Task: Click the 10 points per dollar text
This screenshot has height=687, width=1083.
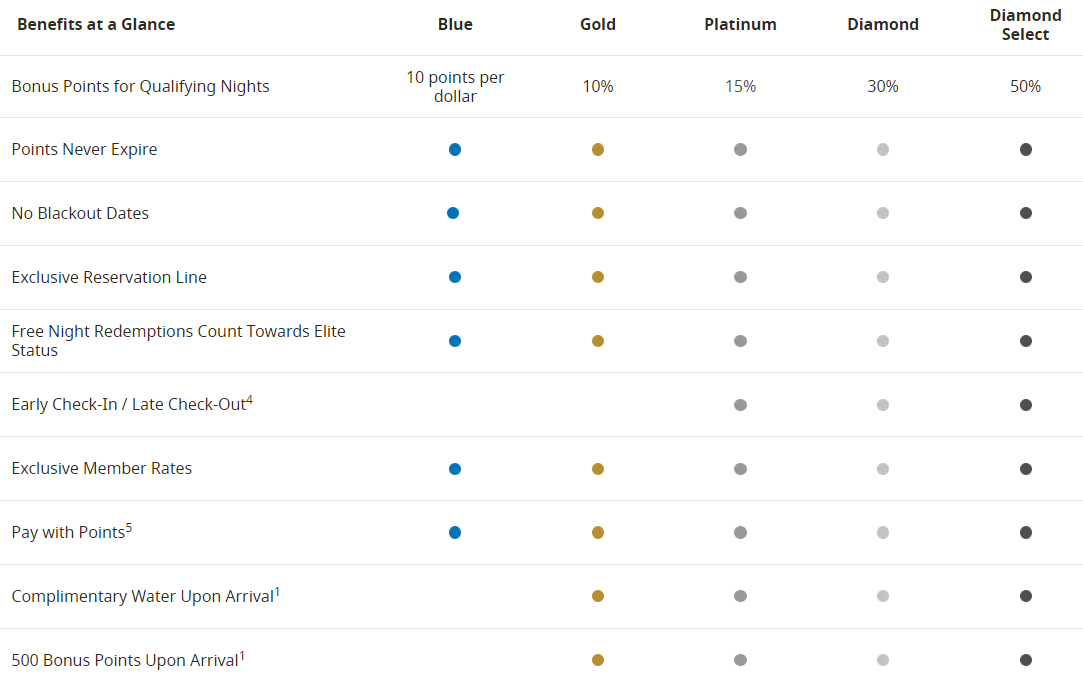Action: coord(455,86)
